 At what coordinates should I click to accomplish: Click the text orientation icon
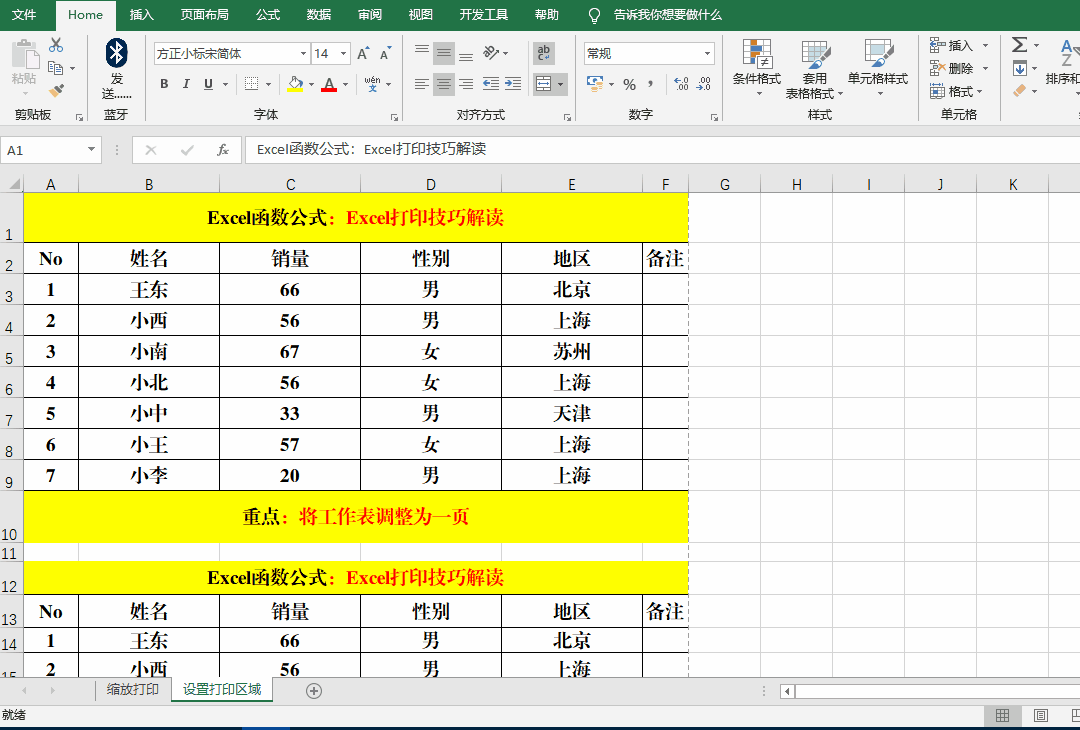click(x=490, y=53)
